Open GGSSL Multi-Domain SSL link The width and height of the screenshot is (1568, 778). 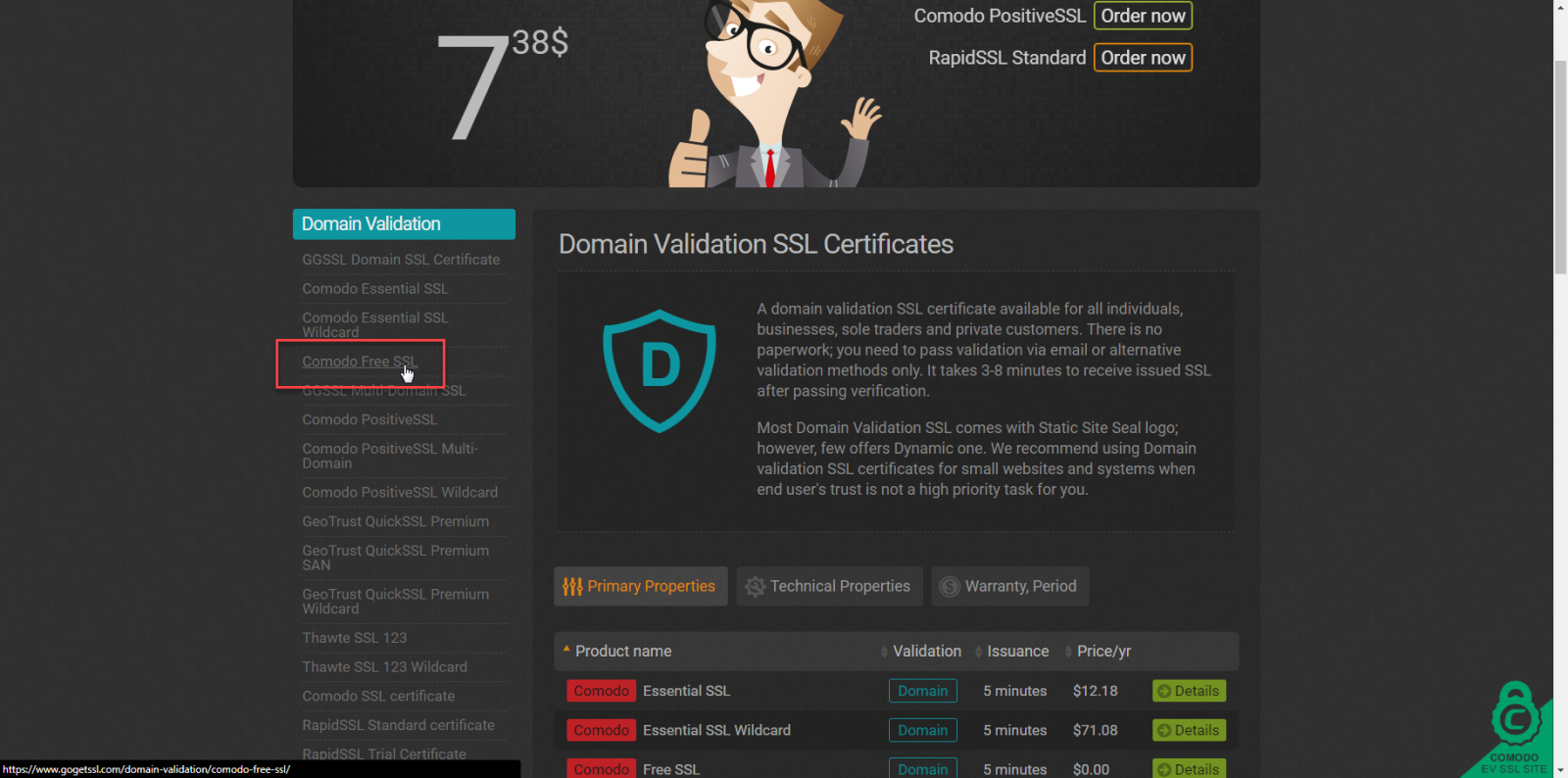point(384,391)
